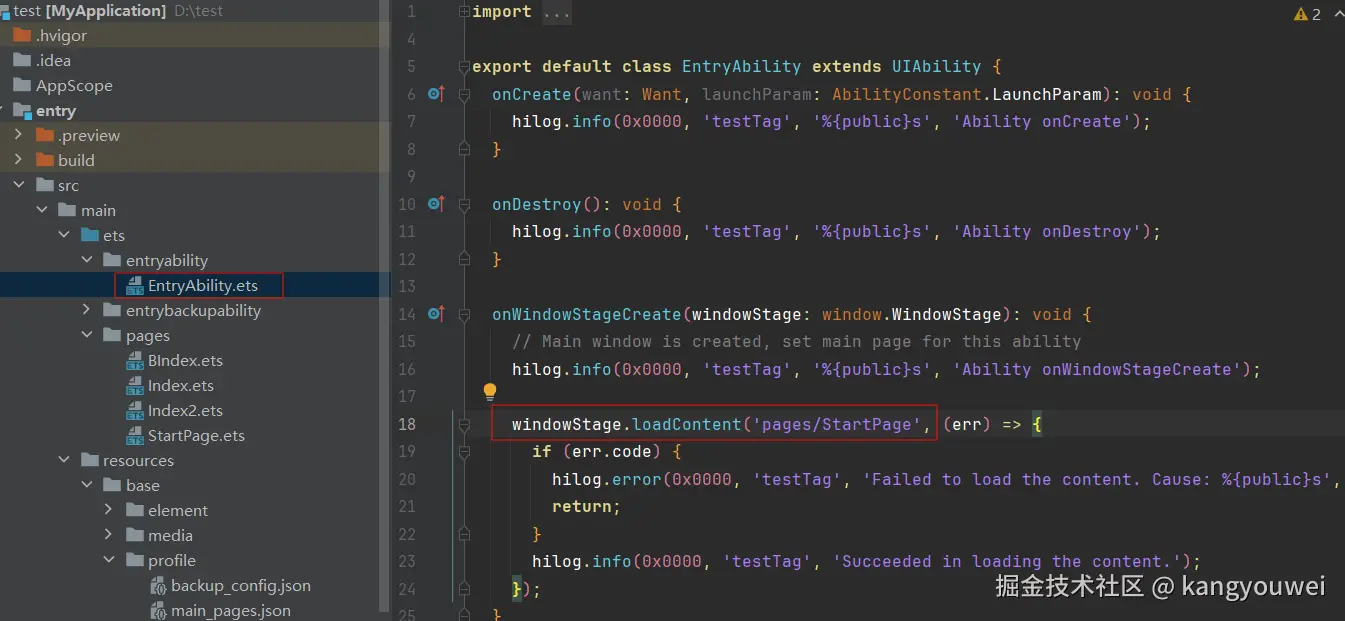Click the UIAbility class name on line 5

coord(937,67)
